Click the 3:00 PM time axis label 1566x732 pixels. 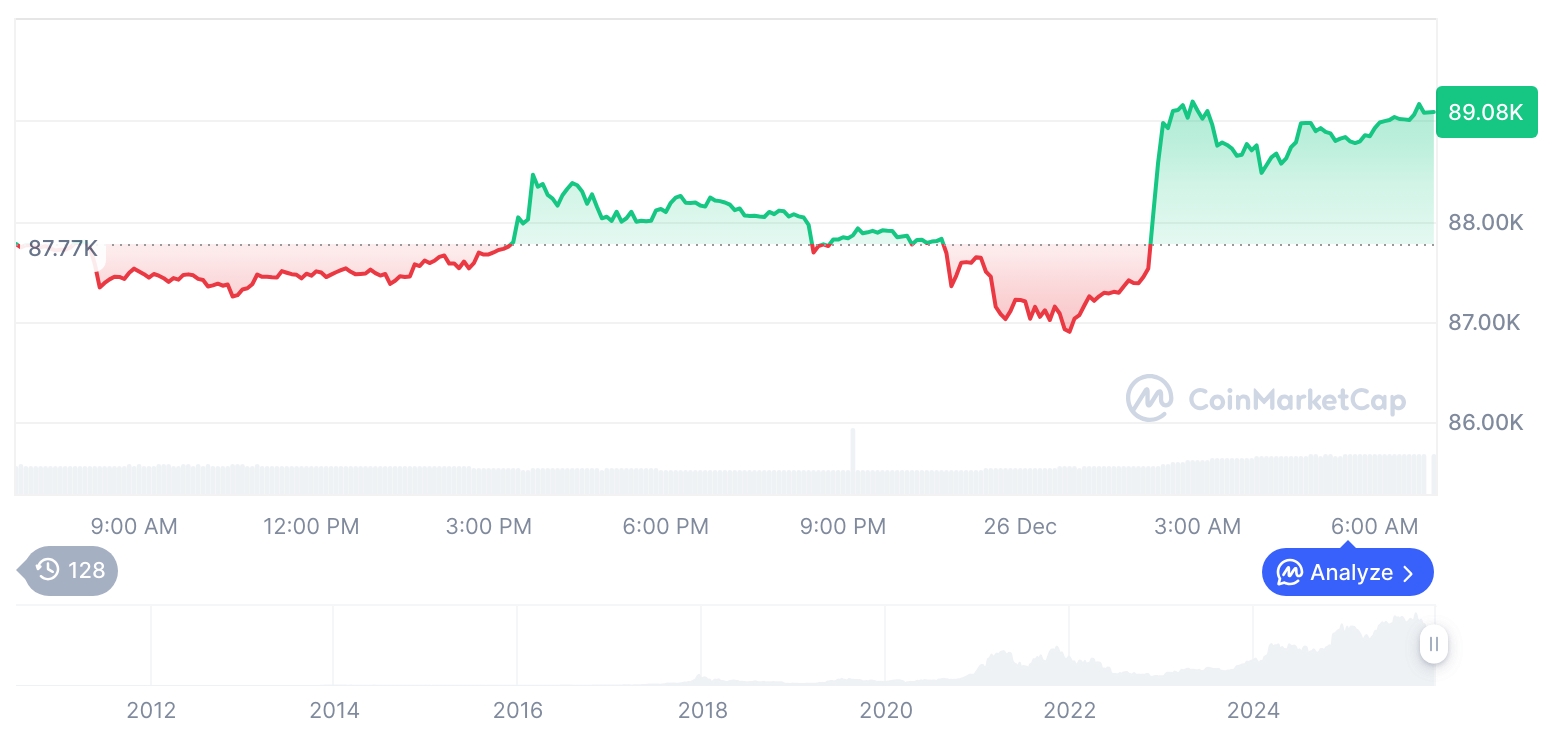489,526
